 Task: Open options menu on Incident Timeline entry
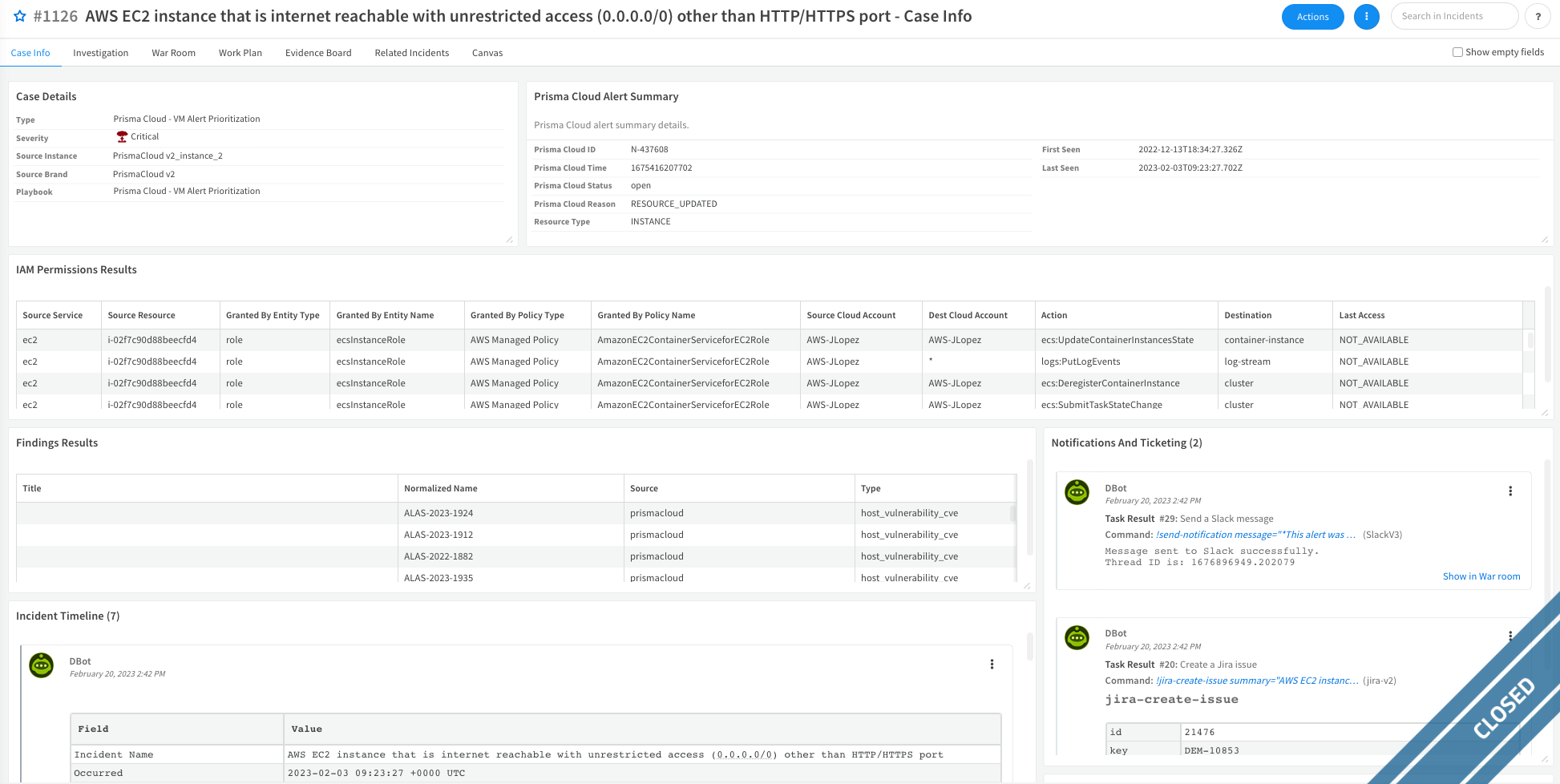click(992, 665)
